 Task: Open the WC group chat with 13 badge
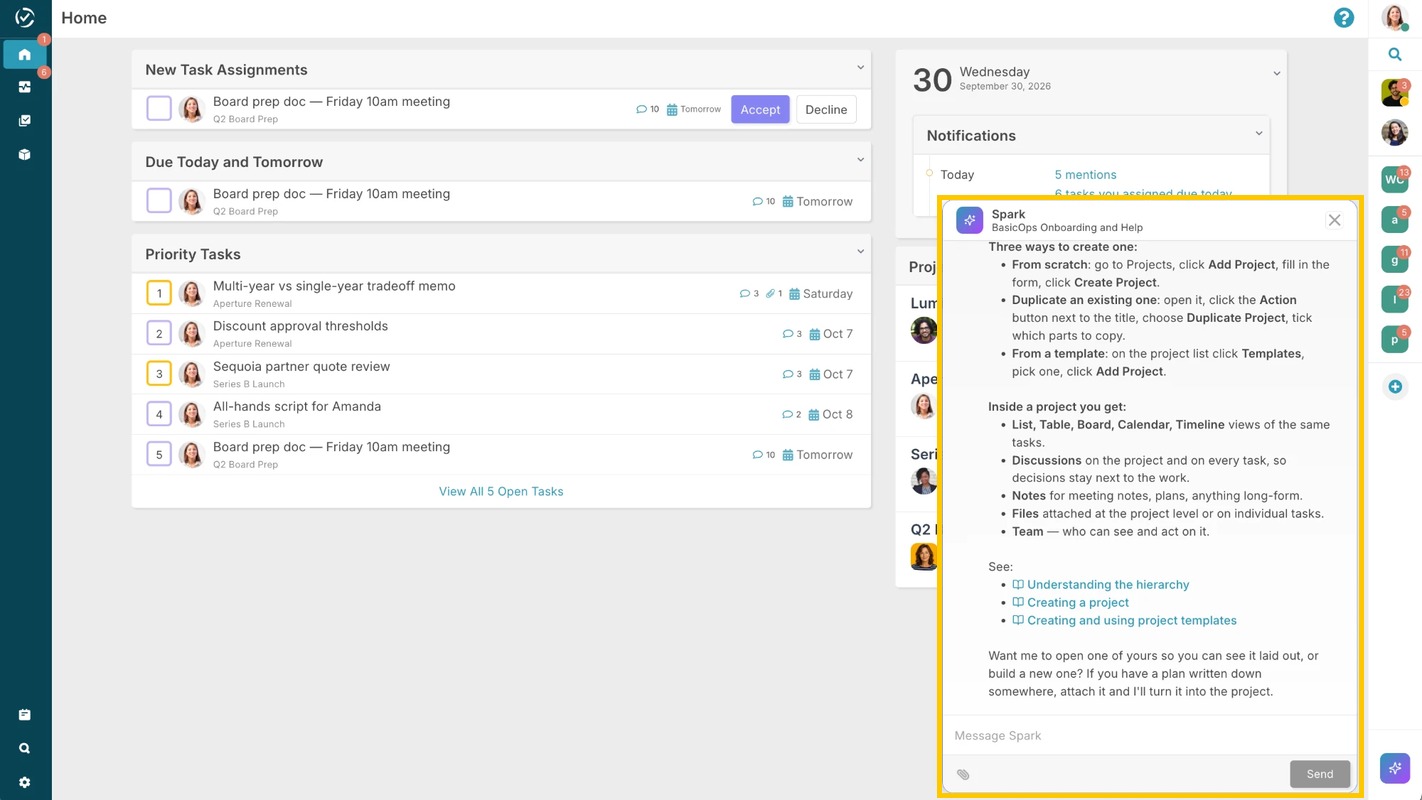coord(1395,179)
